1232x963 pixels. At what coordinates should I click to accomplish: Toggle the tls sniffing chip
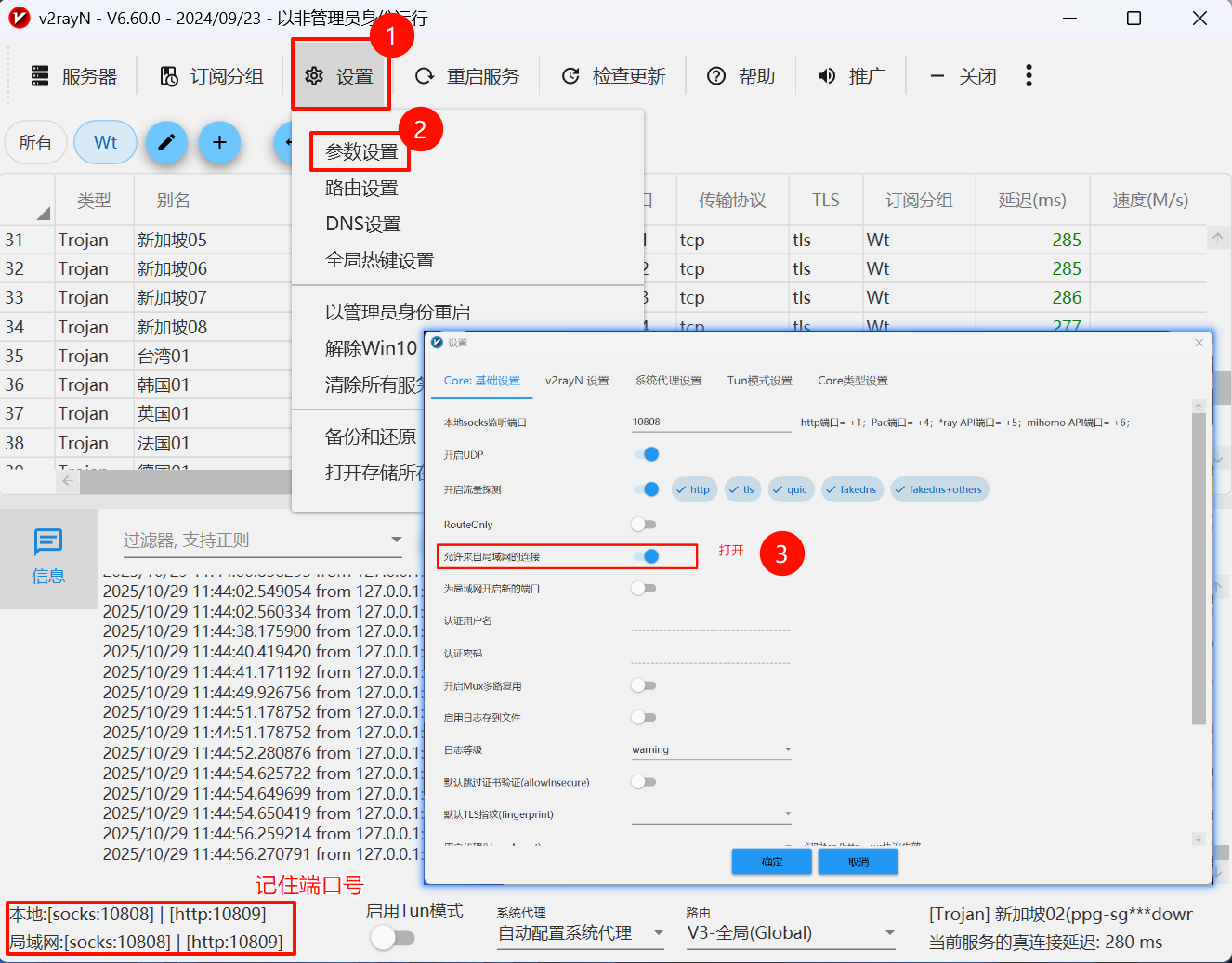(x=741, y=489)
